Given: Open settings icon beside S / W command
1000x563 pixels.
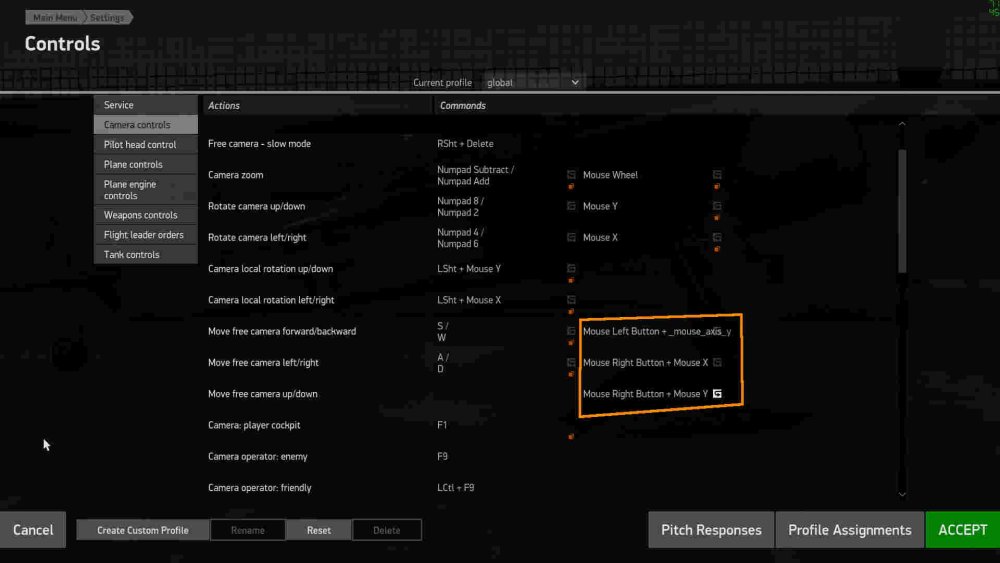Looking at the screenshot, I should coord(571,331).
